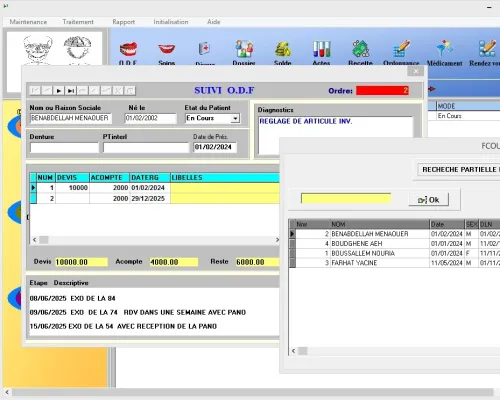Viewport: 500px width, 400px height.
Task: Open the Maintenance menu
Action: point(28,22)
